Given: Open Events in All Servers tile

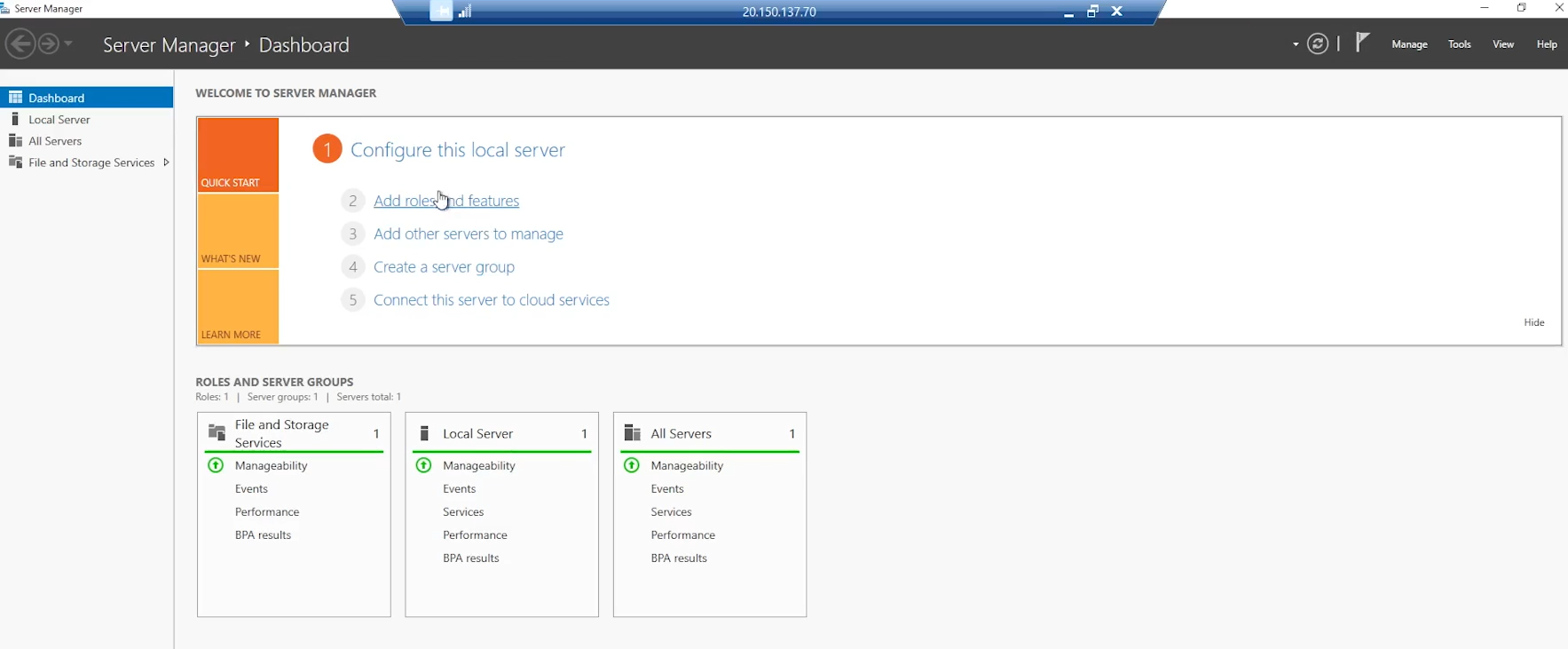Looking at the screenshot, I should click(667, 488).
